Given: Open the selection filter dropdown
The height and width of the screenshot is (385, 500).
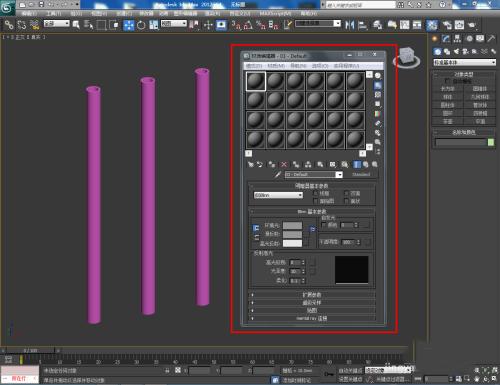Looking at the screenshot, I should (57, 24).
